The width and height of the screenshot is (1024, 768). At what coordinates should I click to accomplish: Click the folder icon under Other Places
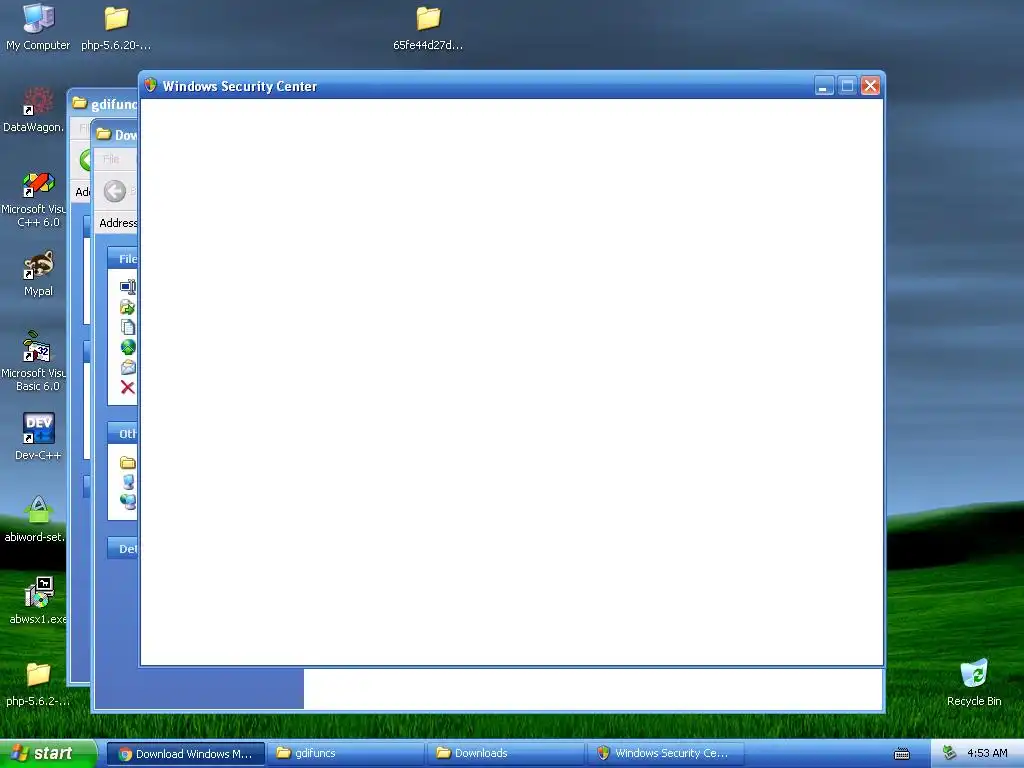pyautogui.click(x=128, y=462)
